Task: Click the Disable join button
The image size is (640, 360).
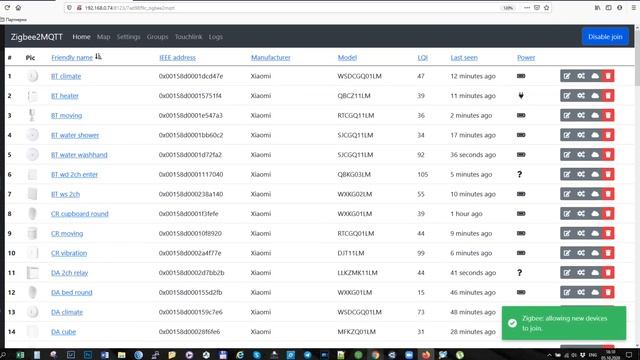Action: [x=605, y=37]
